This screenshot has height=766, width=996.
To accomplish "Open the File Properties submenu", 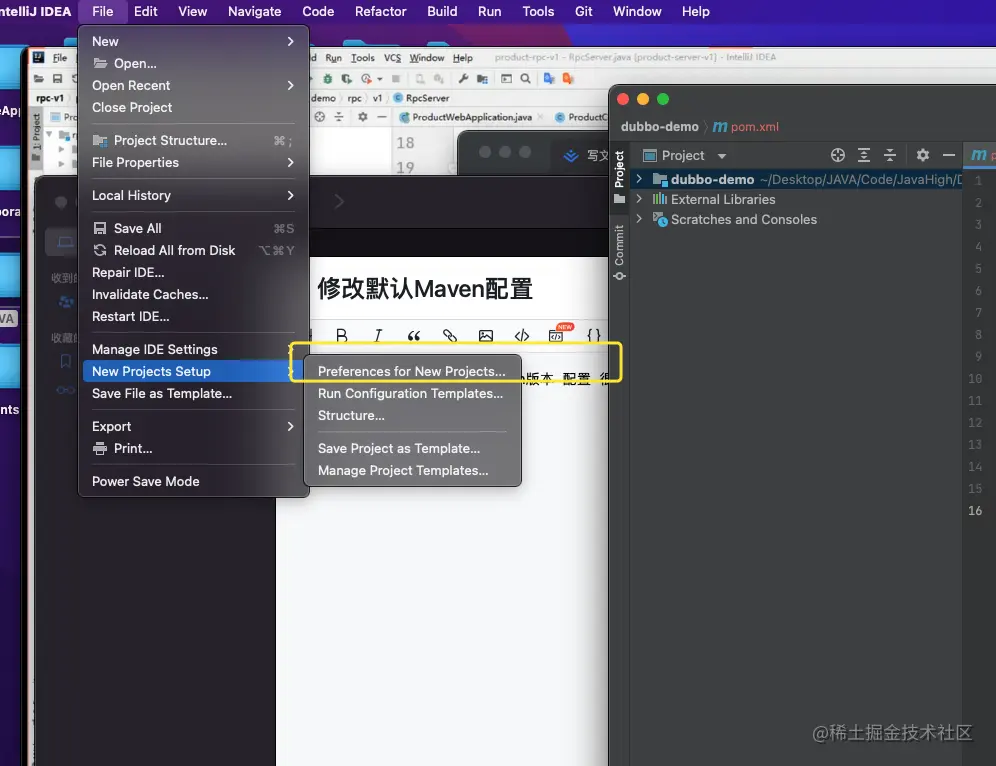I will click(192, 163).
